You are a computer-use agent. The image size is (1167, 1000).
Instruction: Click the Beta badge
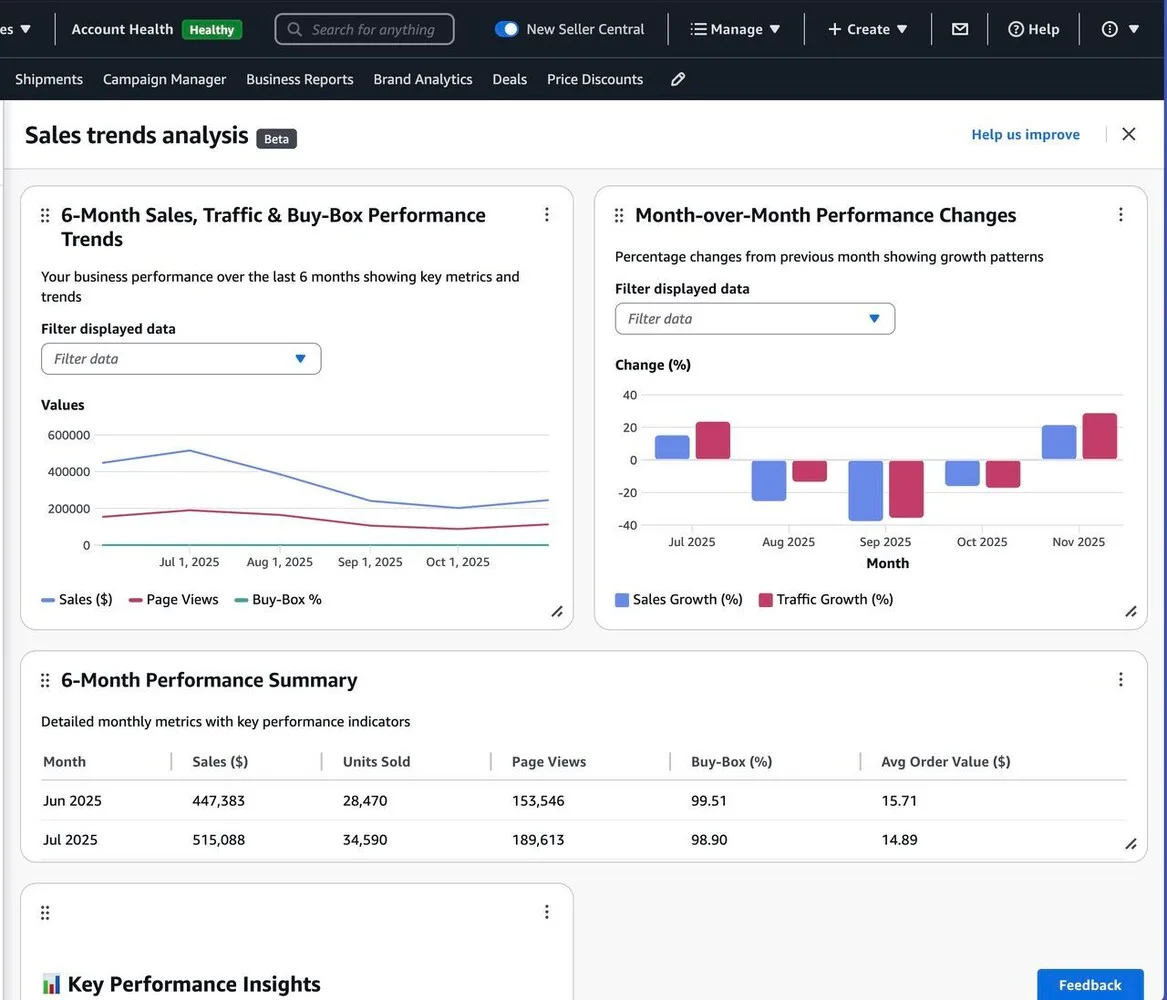point(276,139)
